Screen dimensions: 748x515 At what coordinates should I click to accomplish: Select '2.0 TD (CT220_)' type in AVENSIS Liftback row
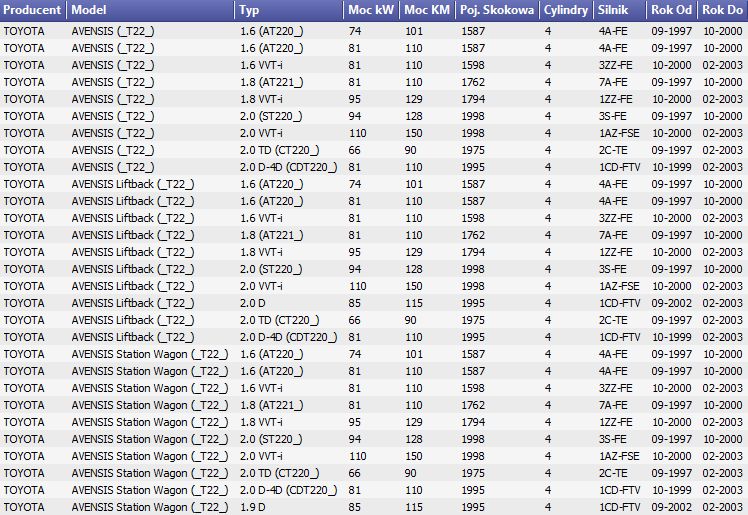pos(280,320)
